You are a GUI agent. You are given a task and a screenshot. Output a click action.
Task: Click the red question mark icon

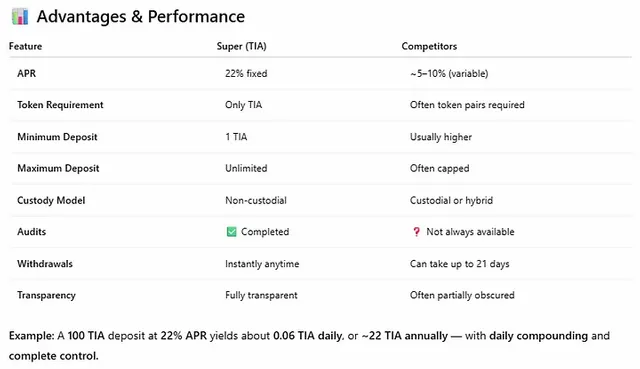(x=416, y=232)
